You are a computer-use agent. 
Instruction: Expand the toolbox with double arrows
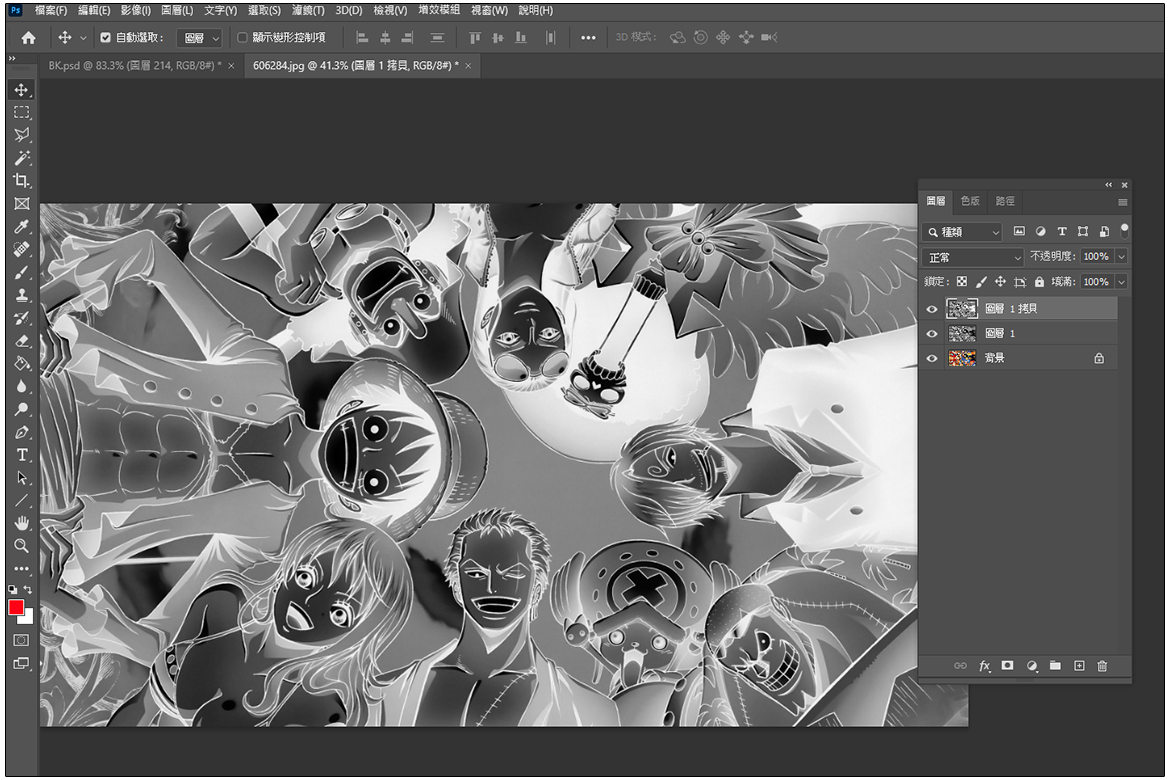12,58
